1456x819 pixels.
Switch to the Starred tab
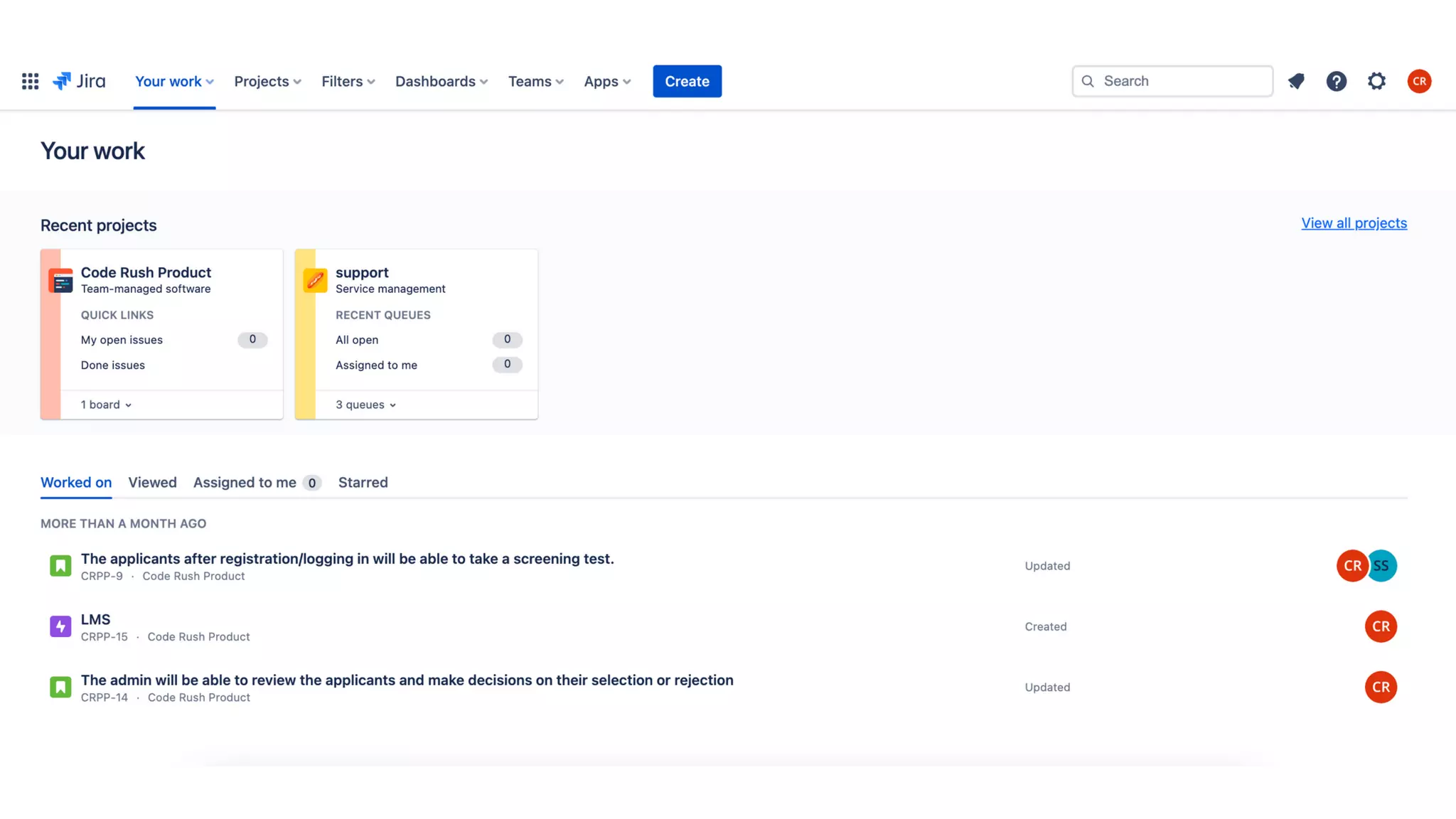(363, 482)
